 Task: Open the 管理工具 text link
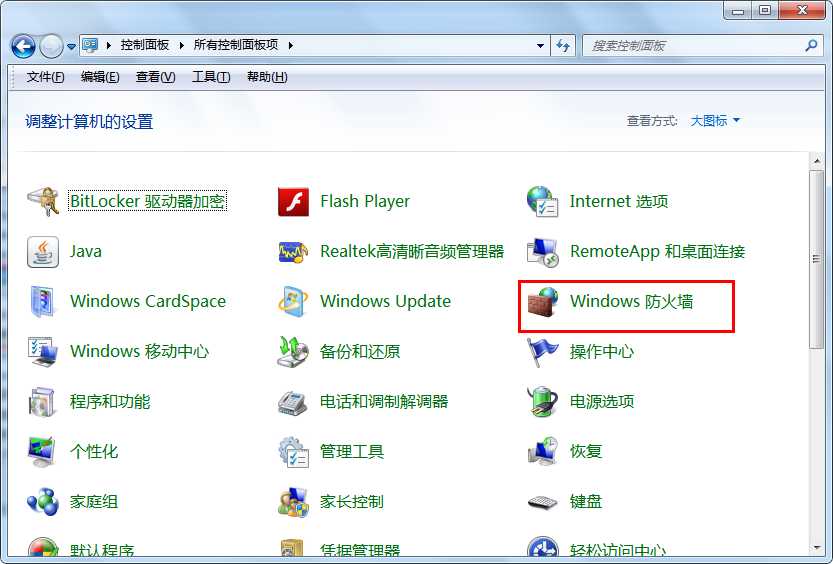tap(352, 451)
